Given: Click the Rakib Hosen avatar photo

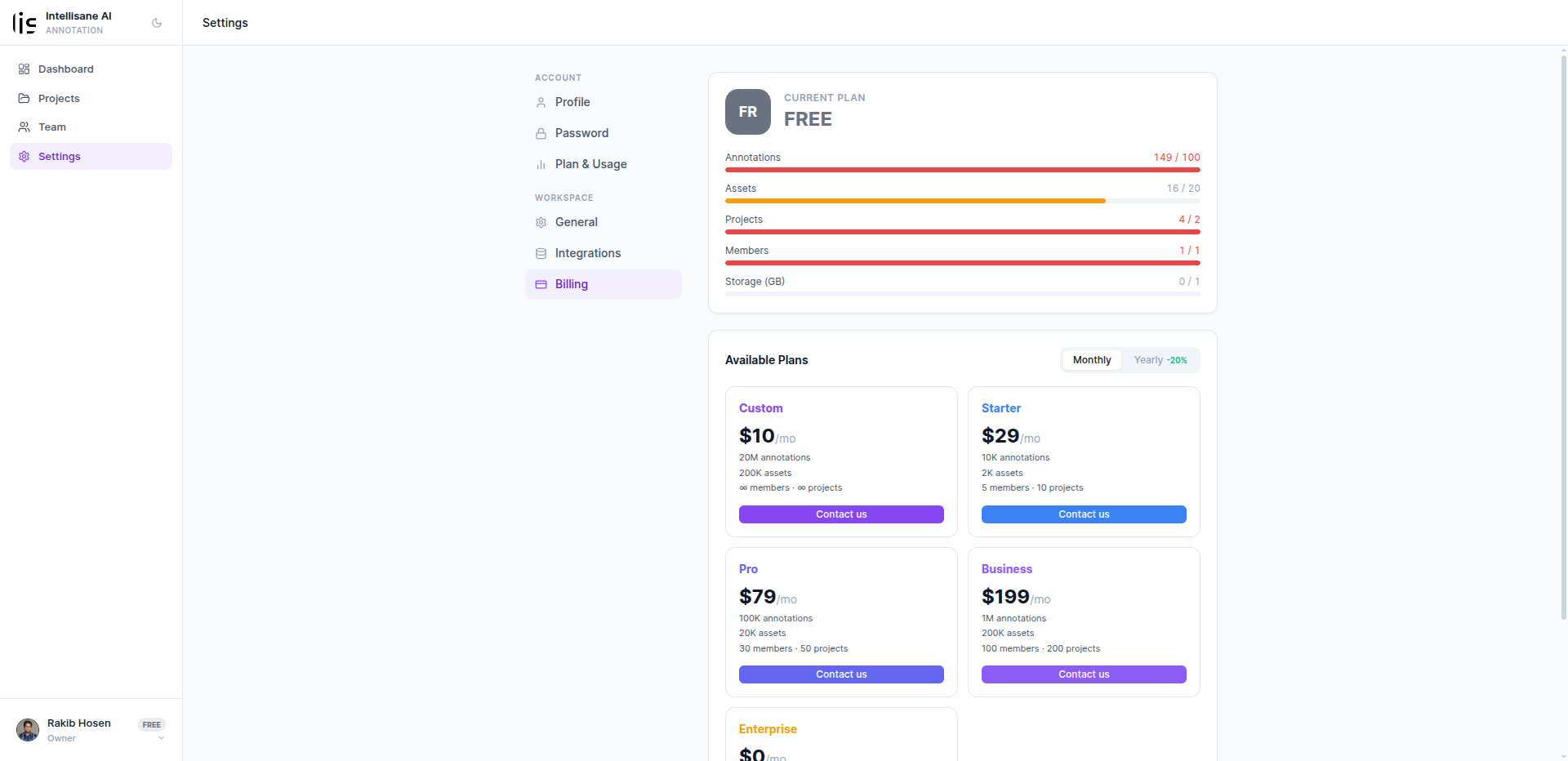Looking at the screenshot, I should (x=28, y=730).
